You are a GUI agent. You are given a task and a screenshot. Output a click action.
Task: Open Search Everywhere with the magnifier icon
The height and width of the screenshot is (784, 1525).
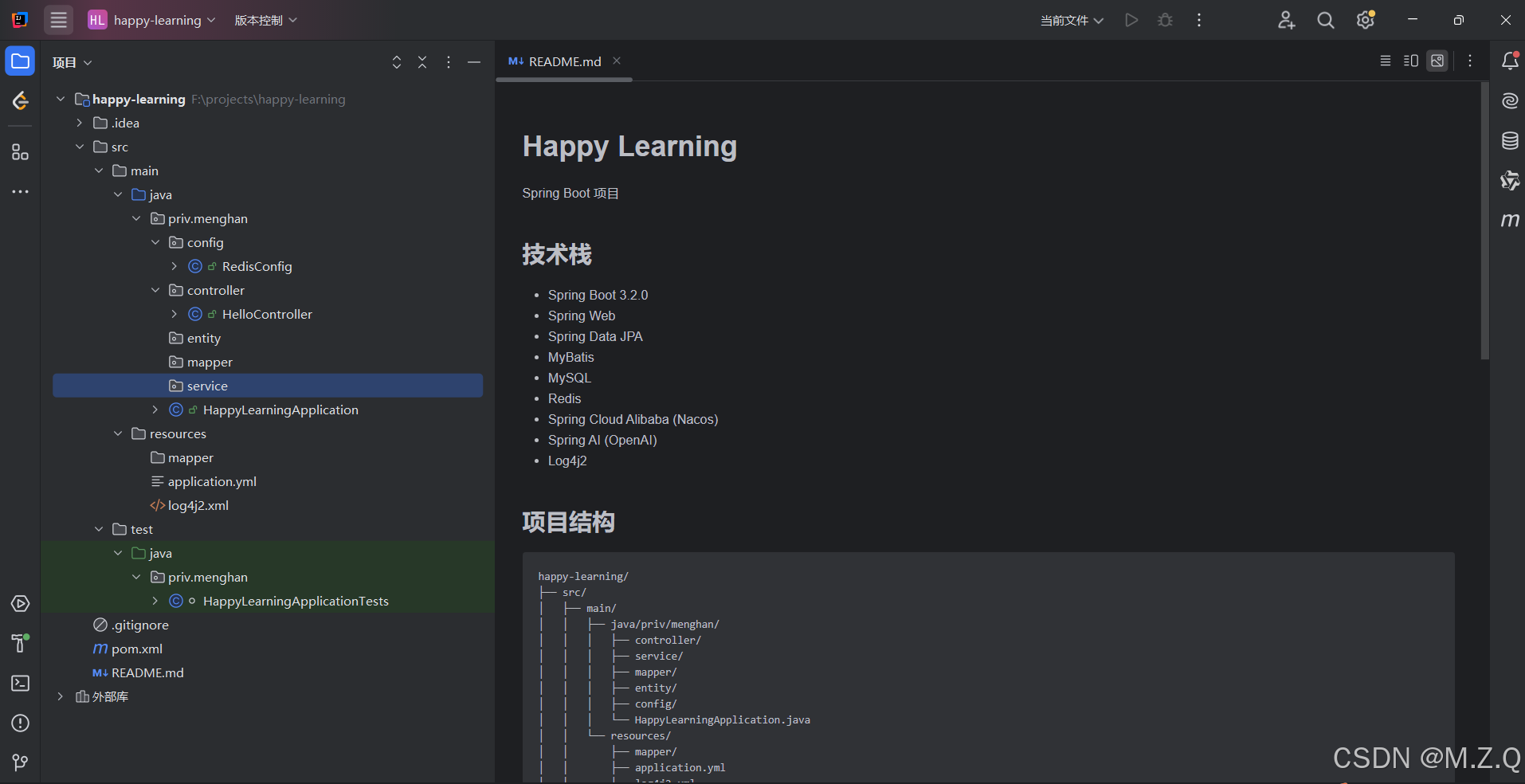point(1325,21)
